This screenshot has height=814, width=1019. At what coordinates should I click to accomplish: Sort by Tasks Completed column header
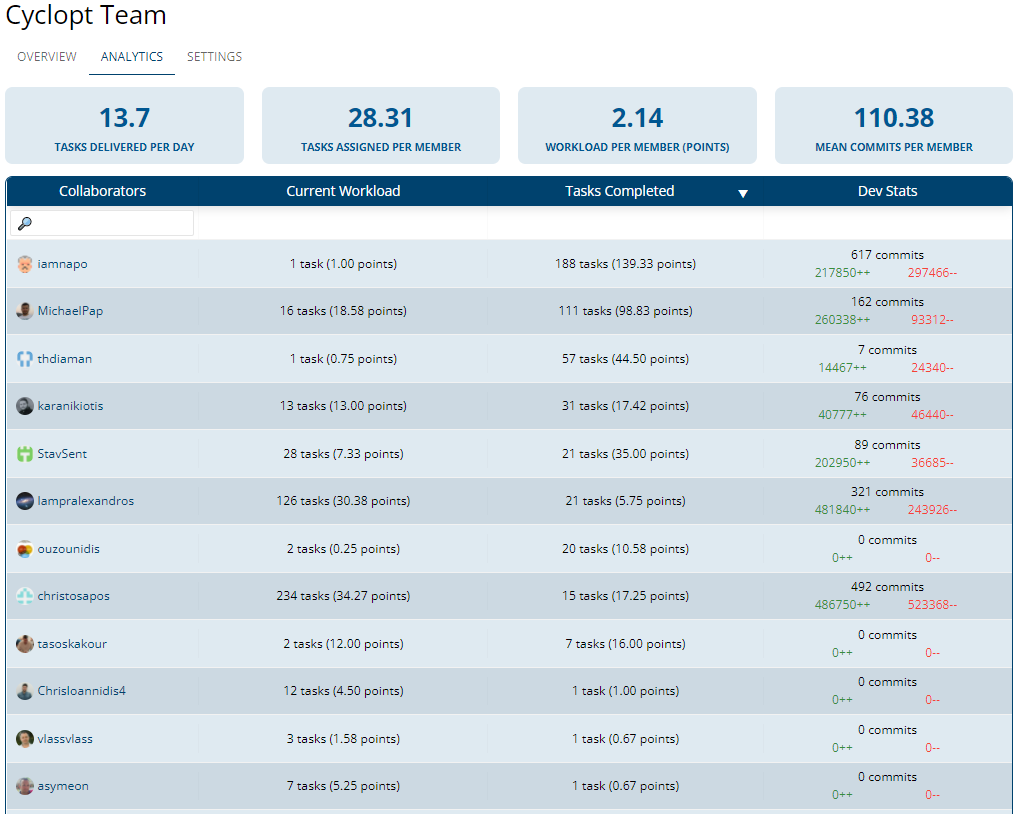click(619, 191)
